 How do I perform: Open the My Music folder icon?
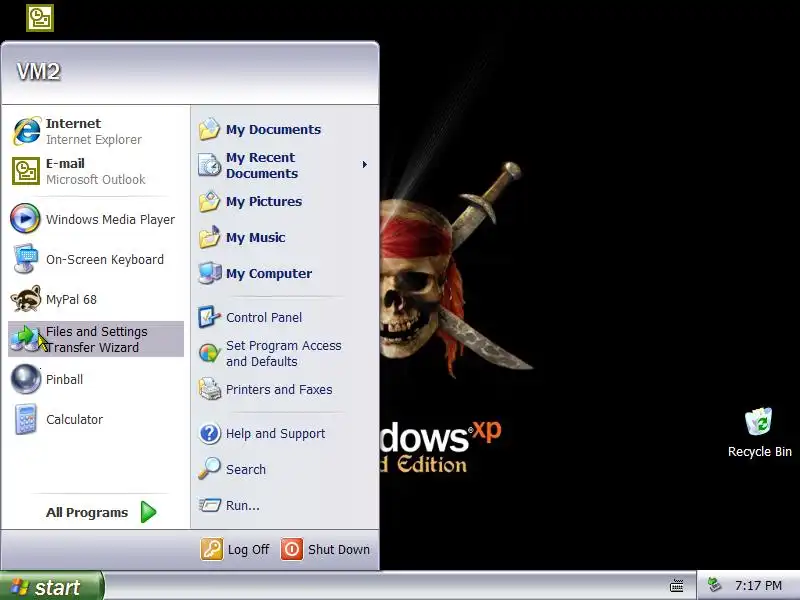[x=209, y=237]
